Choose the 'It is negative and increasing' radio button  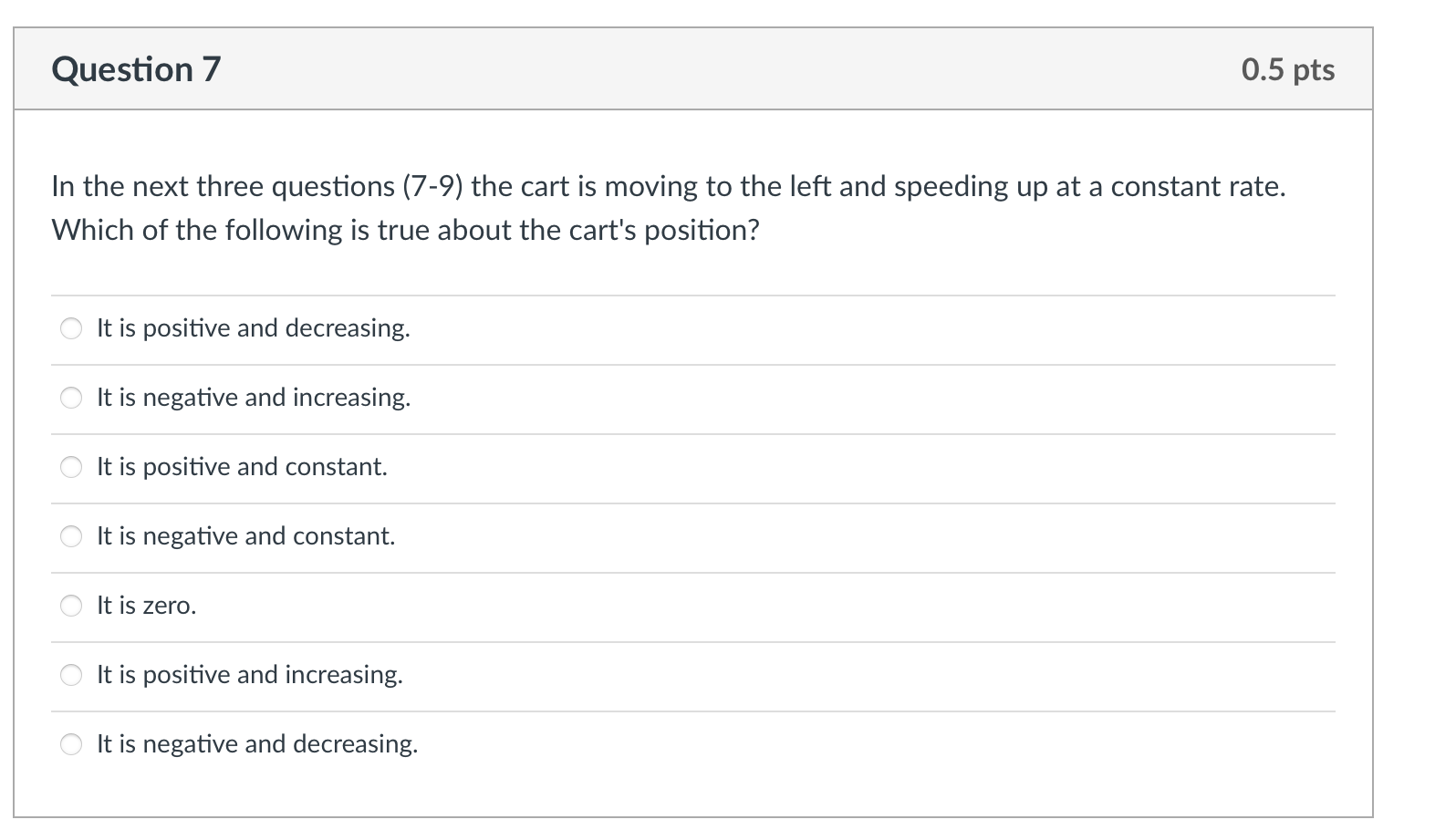[x=71, y=398]
